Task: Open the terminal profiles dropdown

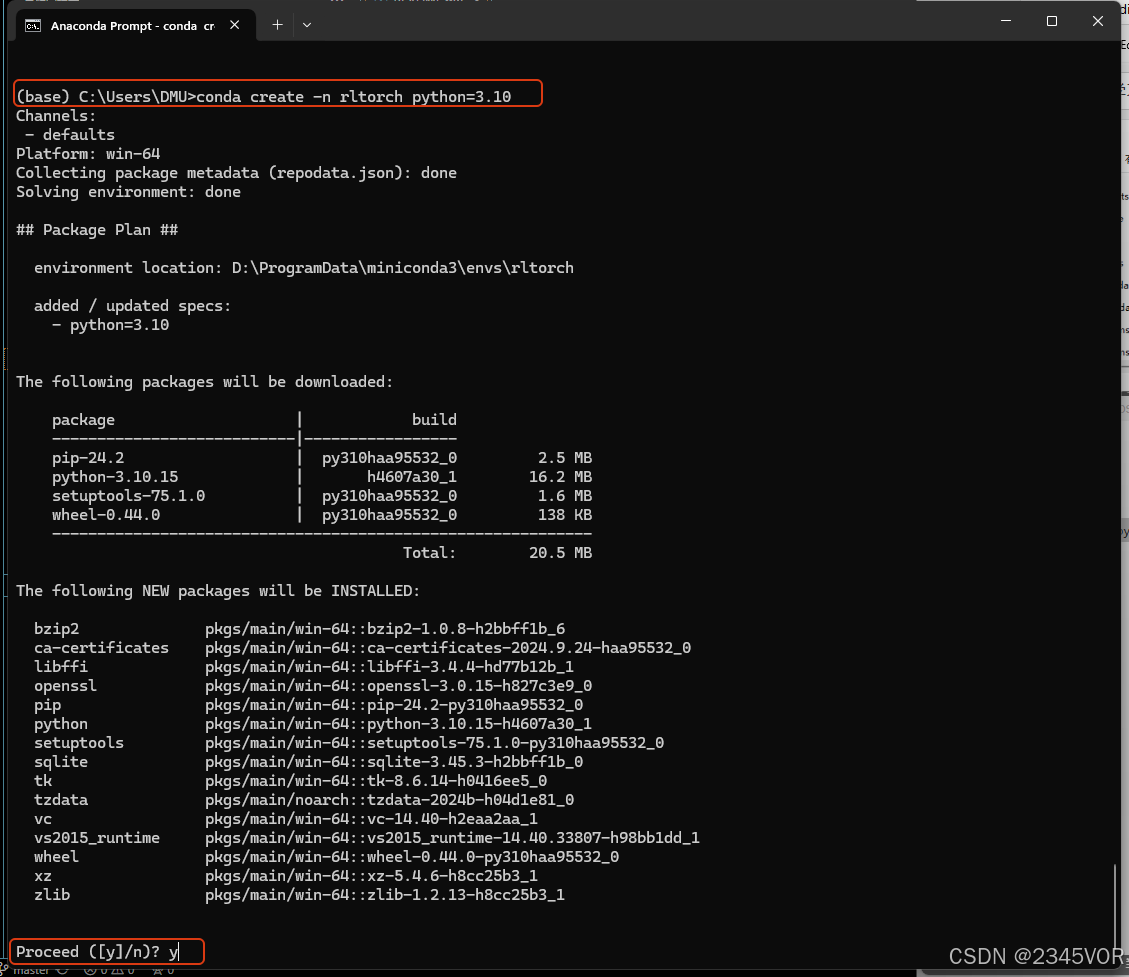Action: [x=307, y=25]
